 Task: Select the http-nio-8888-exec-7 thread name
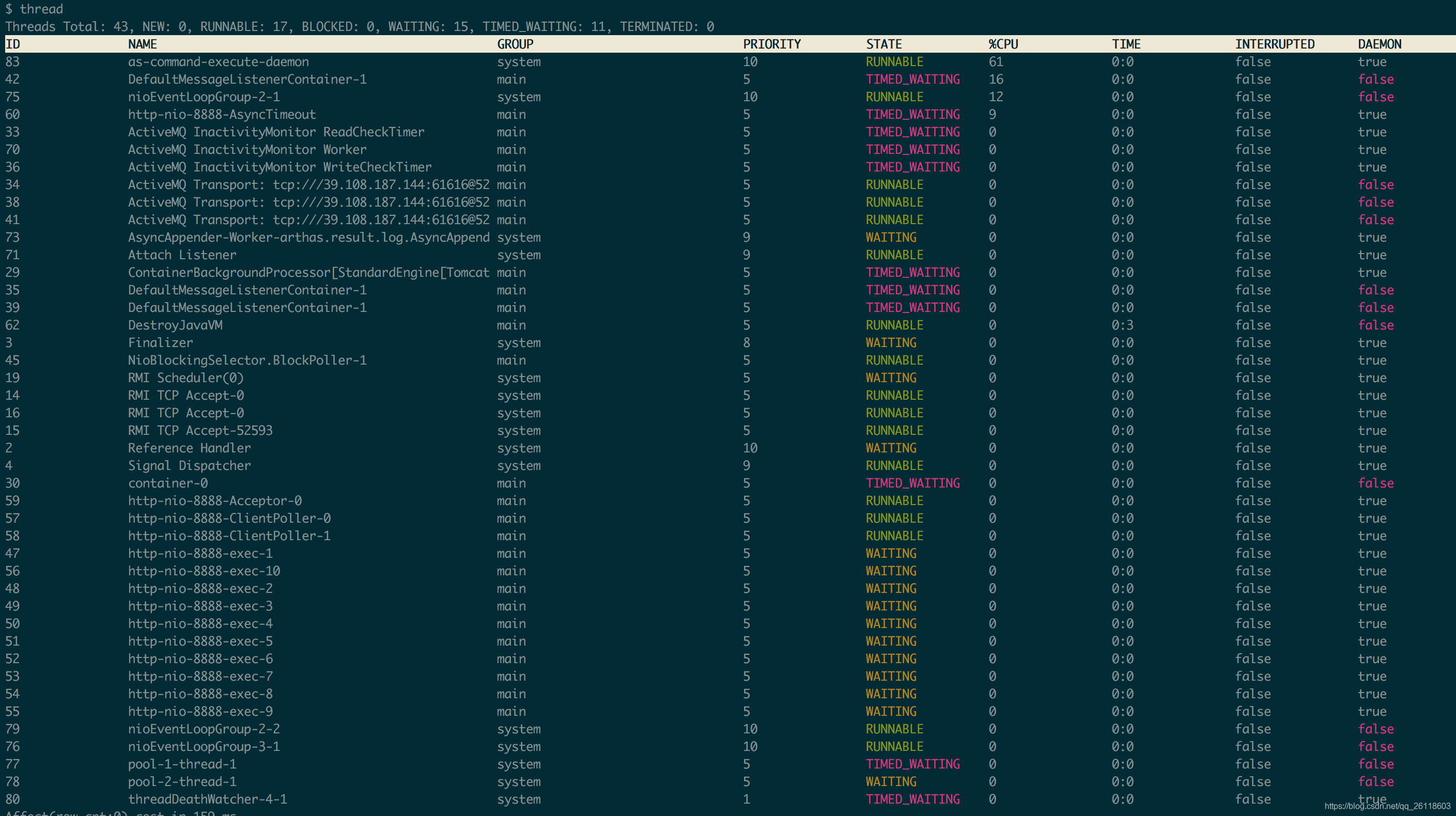pyautogui.click(x=200, y=676)
